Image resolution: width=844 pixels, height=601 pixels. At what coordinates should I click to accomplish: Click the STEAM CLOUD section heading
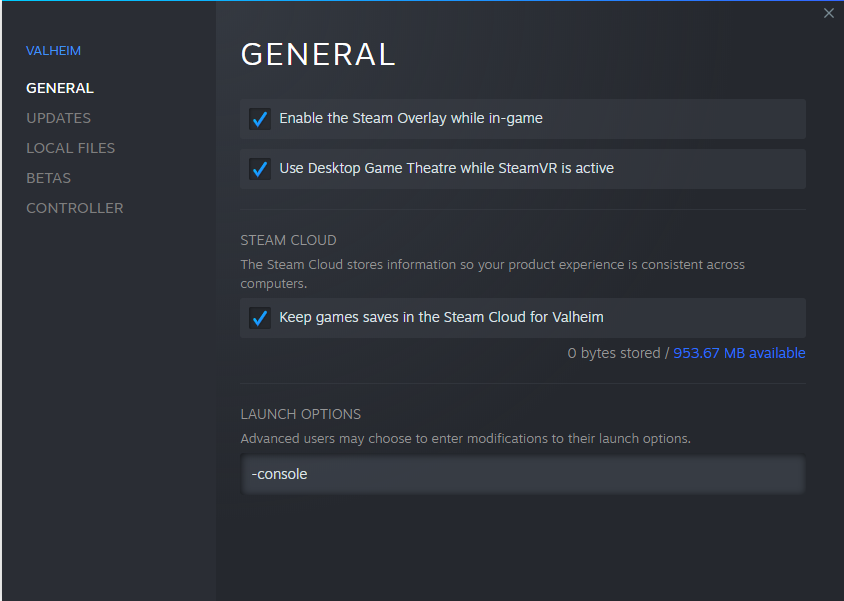tap(288, 240)
